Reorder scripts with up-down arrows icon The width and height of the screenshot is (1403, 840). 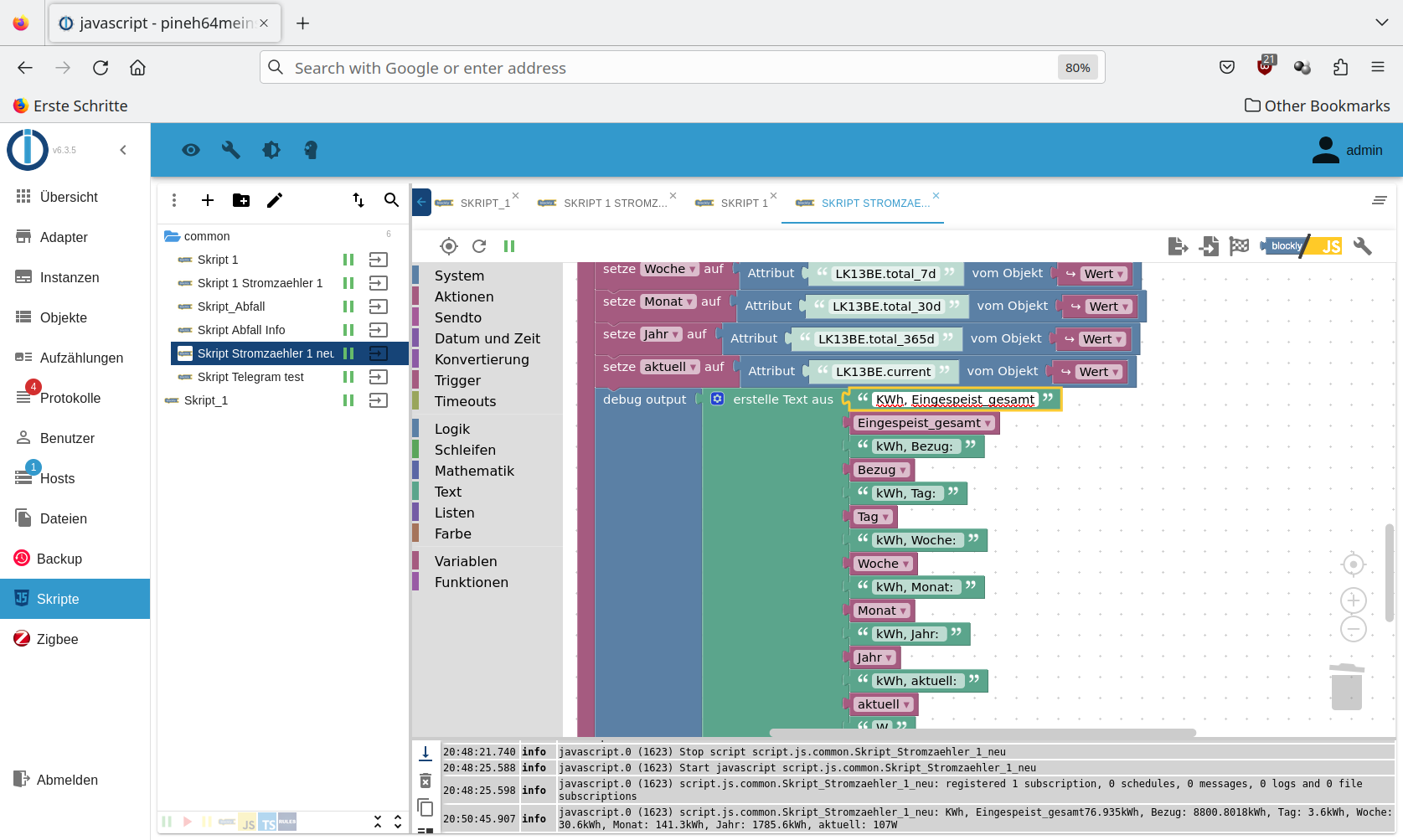coord(358,200)
